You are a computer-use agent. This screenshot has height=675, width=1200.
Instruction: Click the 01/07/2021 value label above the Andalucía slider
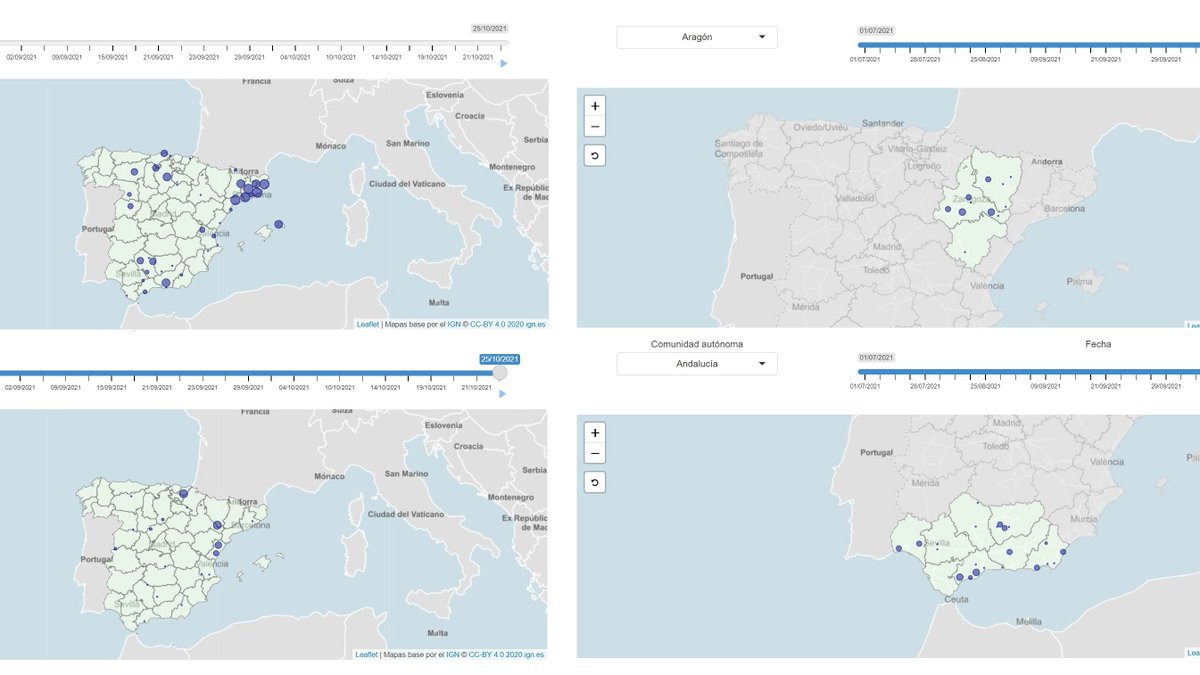pos(876,357)
